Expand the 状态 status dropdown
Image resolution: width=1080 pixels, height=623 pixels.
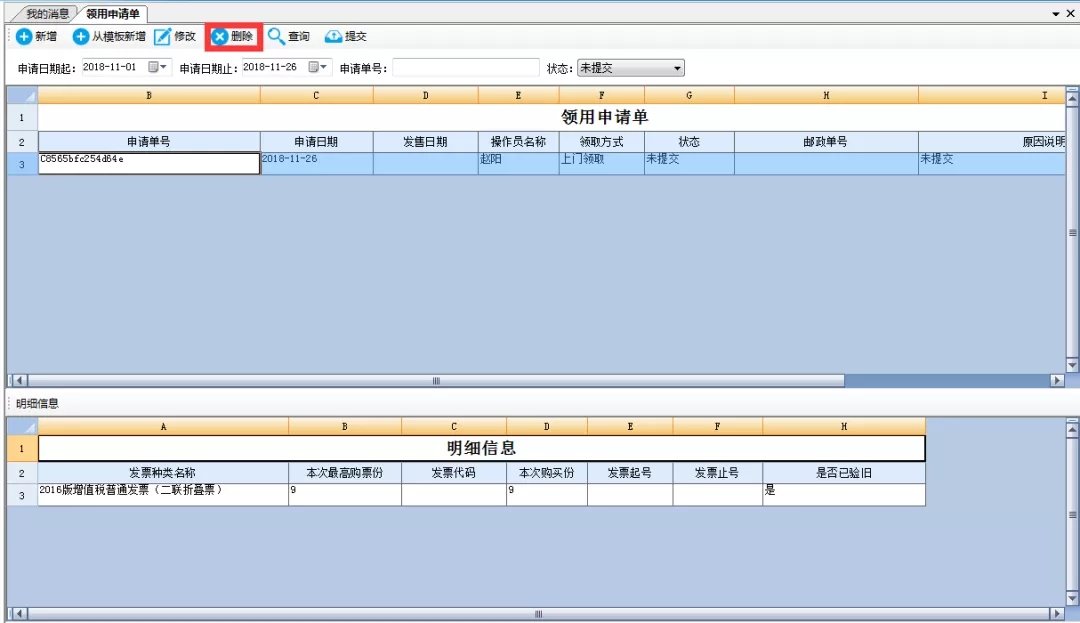tap(677, 68)
